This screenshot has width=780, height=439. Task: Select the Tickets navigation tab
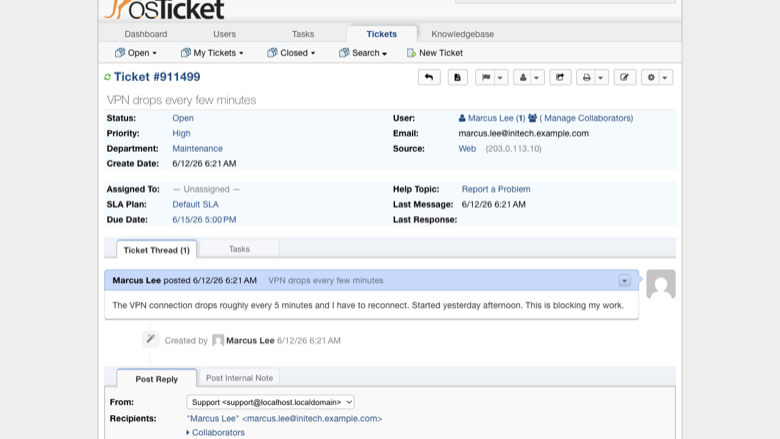coord(382,34)
